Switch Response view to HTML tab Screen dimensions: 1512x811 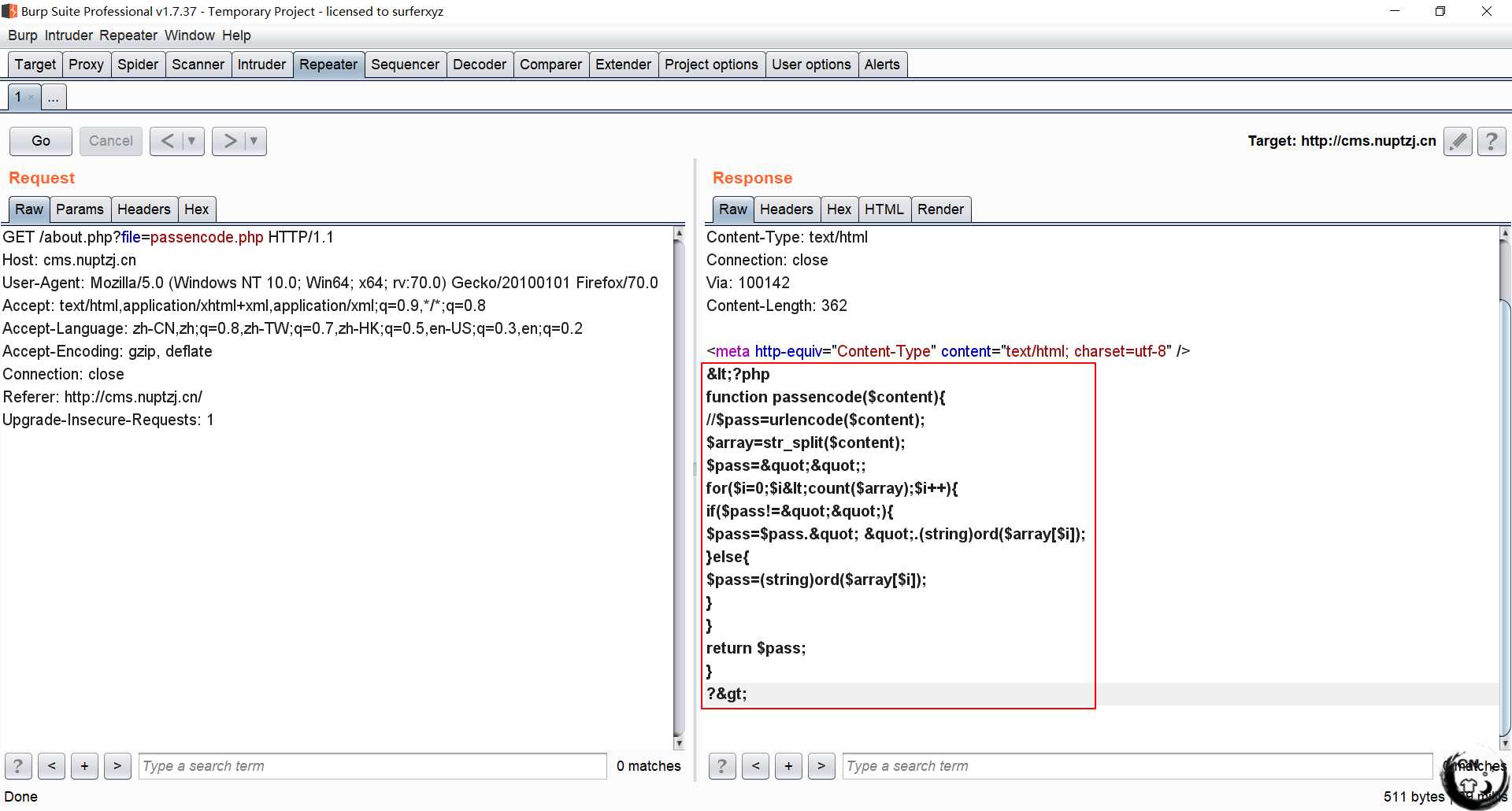click(884, 209)
